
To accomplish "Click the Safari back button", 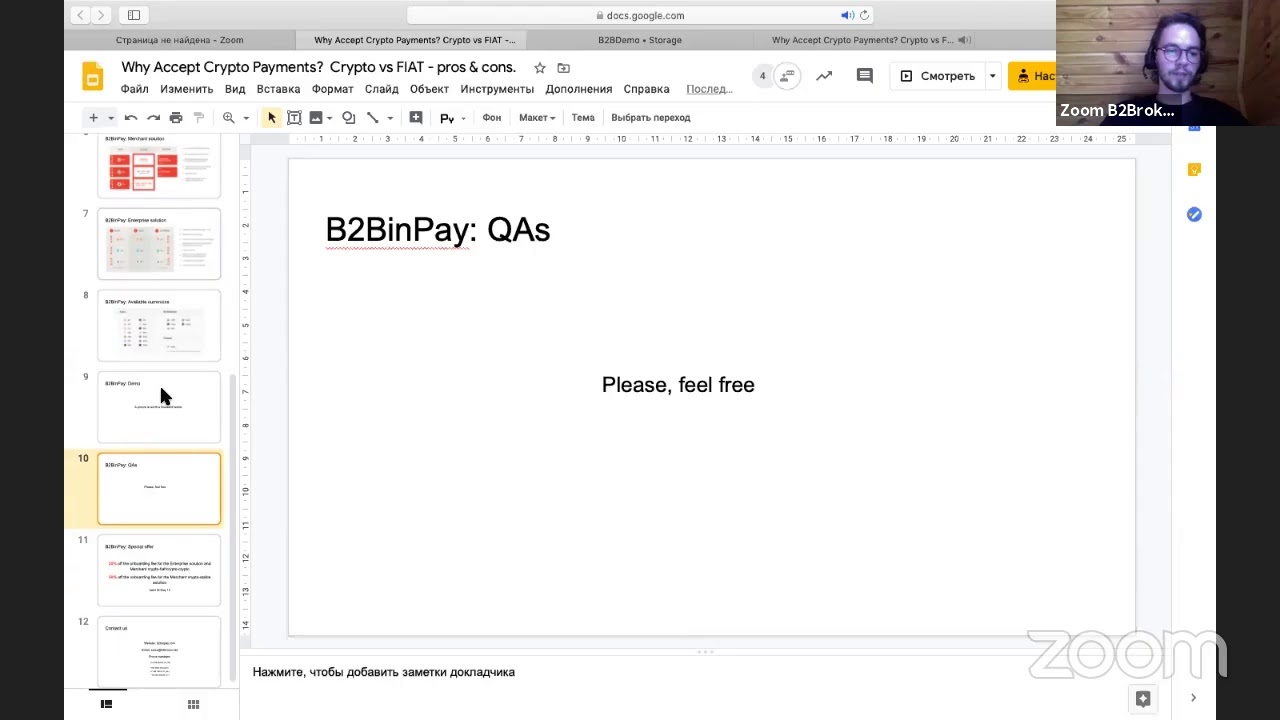I will click(80, 15).
